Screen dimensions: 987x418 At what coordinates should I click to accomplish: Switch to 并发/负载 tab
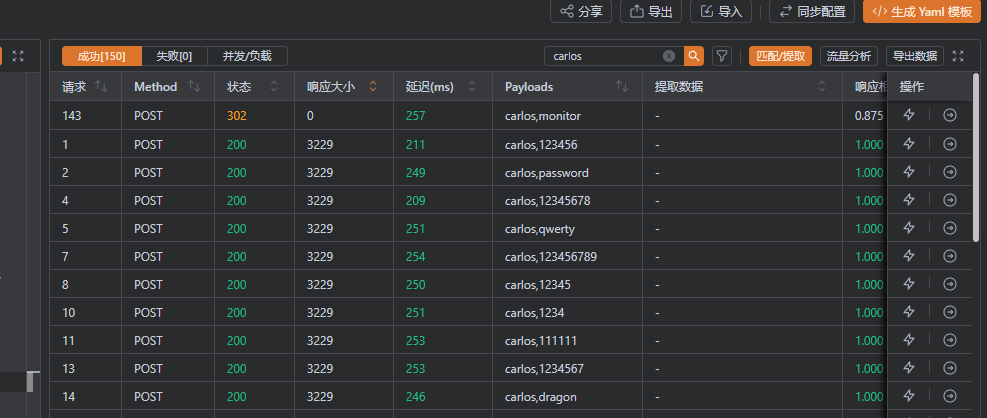pyautogui.click(x=246, y=56)
